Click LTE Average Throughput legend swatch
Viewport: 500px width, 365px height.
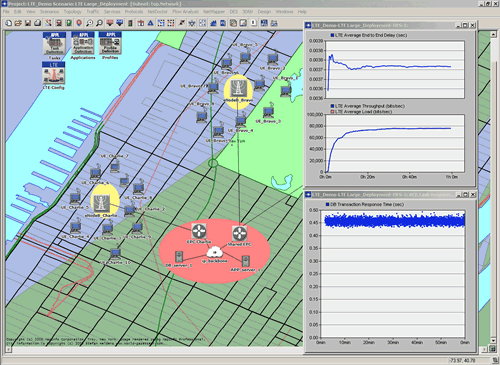click(332, 106)
